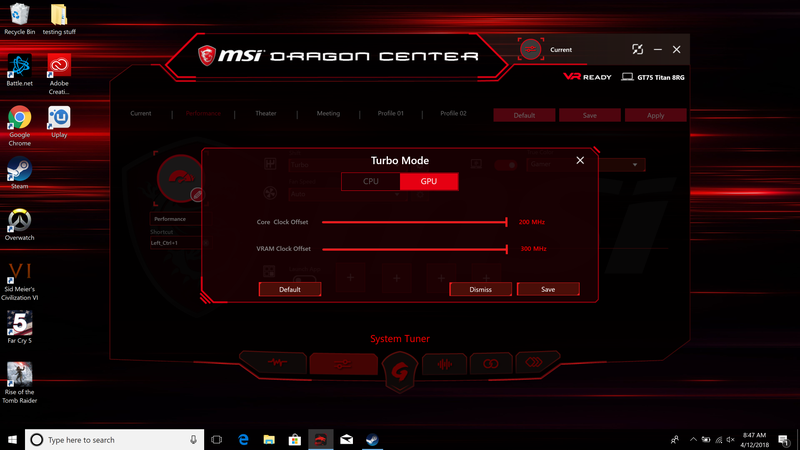Open the triple chevron arrows tab
The image size is (800, 450).
click(x=534, y=362)
